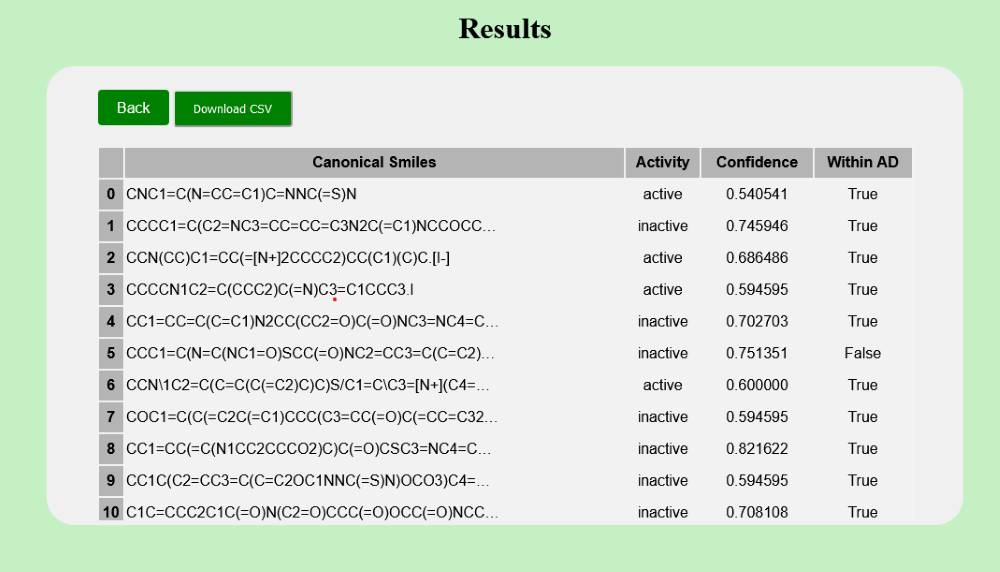The image size is (1000, 572).
Task: Click SMILES starting with C1C=CCC2C1C(=O)N
Action: 312,512
